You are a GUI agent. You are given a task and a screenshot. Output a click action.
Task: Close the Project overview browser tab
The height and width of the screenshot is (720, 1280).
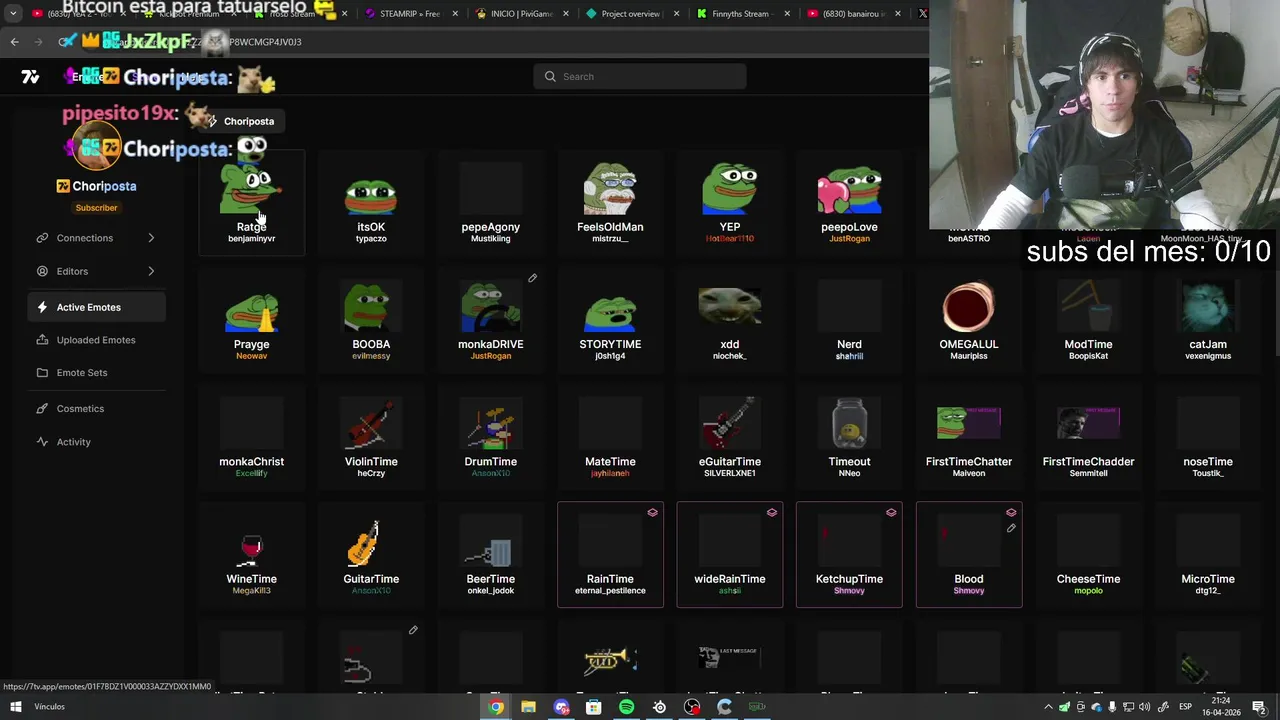(677, 14)
